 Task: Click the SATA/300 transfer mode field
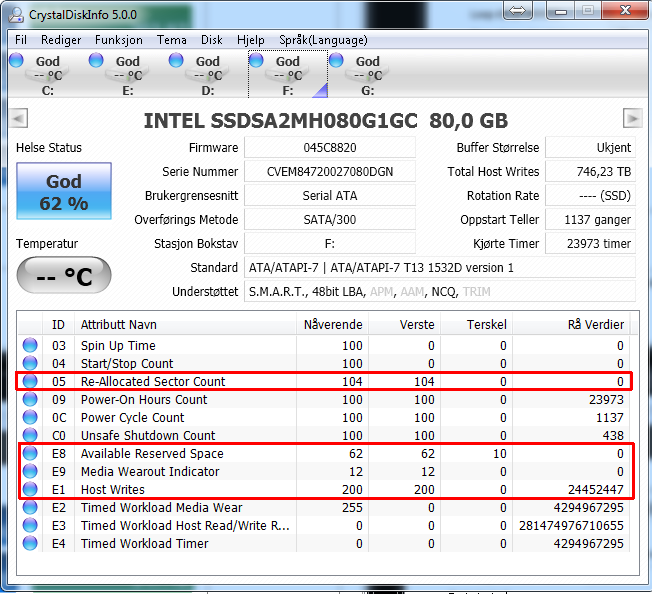[330, 219]
